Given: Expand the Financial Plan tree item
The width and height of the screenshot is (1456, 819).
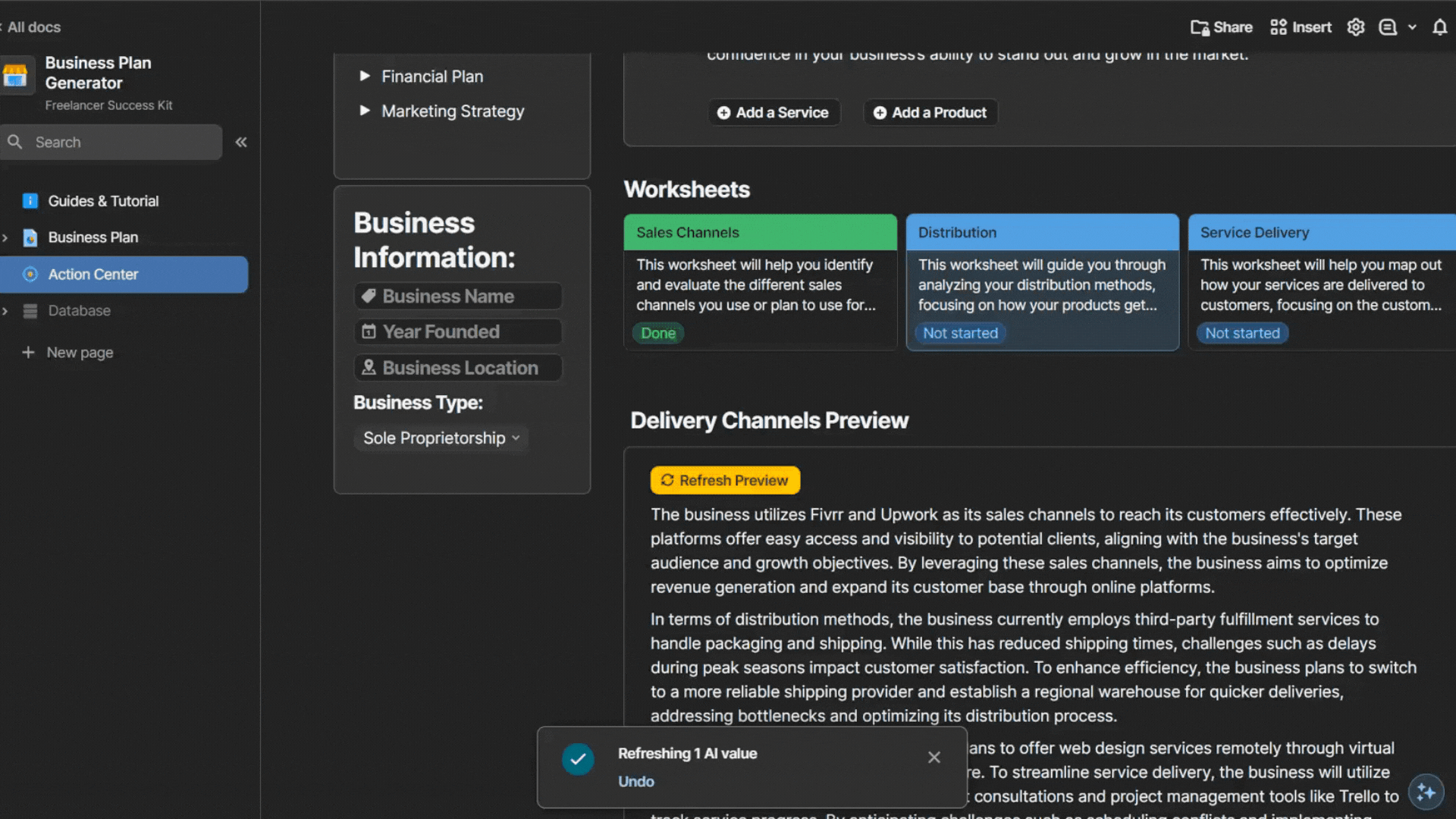Looking at the screenshot, I should click(365, 76).
